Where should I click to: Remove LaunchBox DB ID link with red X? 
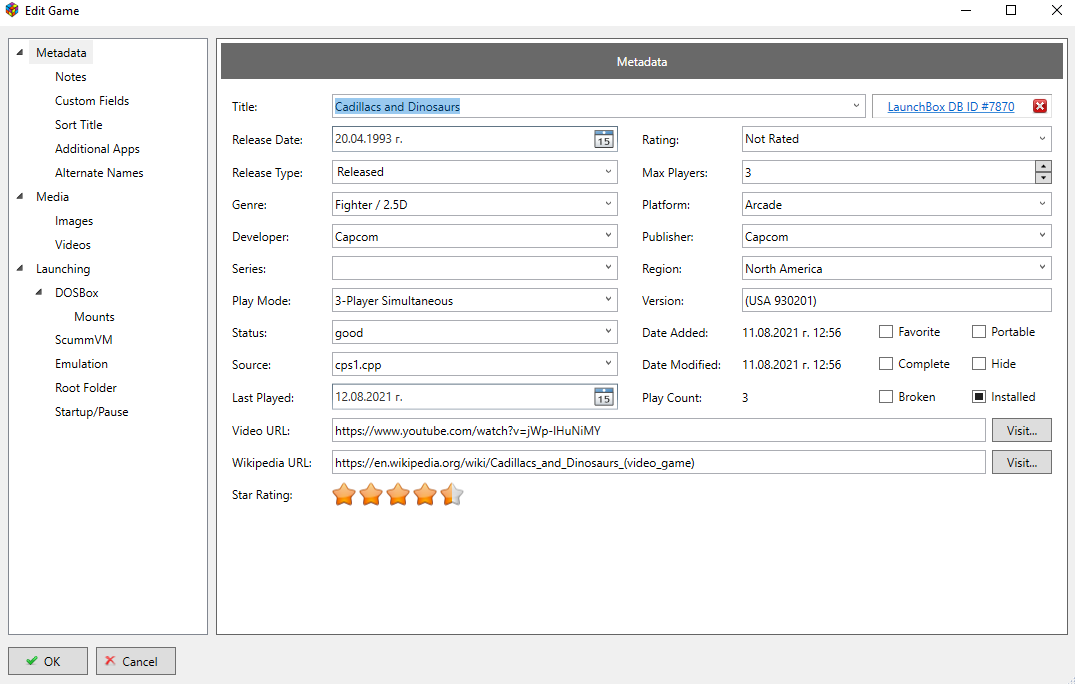click(1040, 106)
